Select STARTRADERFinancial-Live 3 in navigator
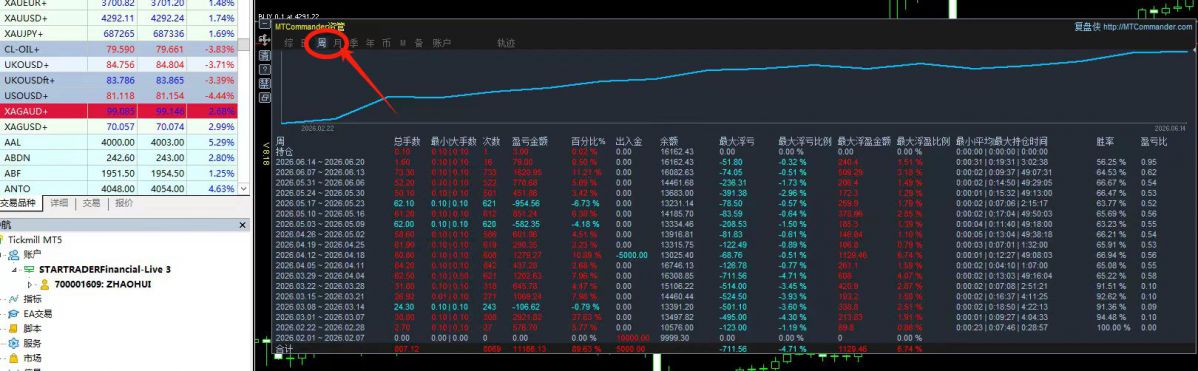This screenshot has height=371, width=1198. pos(105,269)
